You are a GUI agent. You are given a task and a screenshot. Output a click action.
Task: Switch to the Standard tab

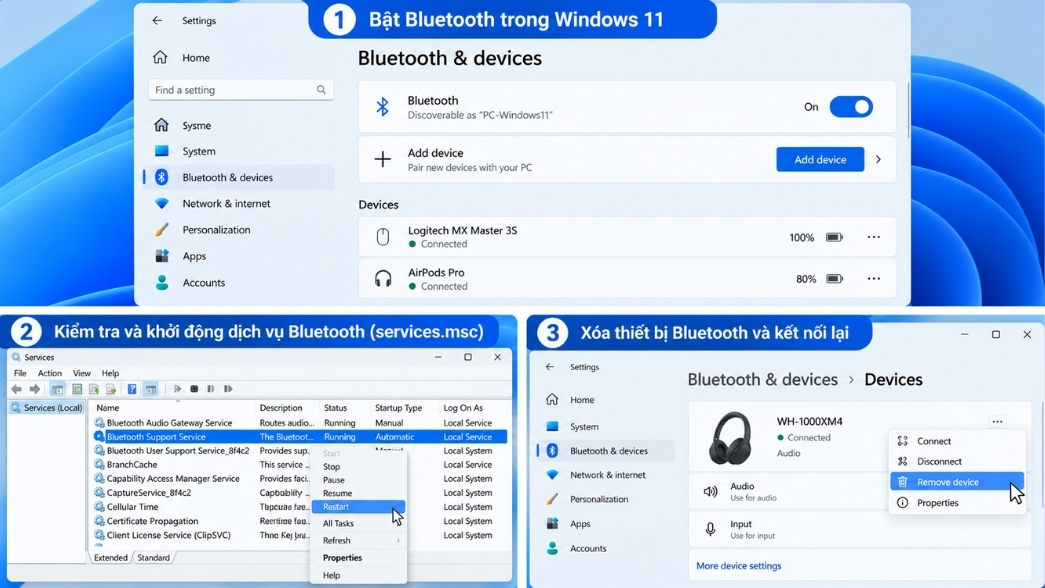point(153,558)
